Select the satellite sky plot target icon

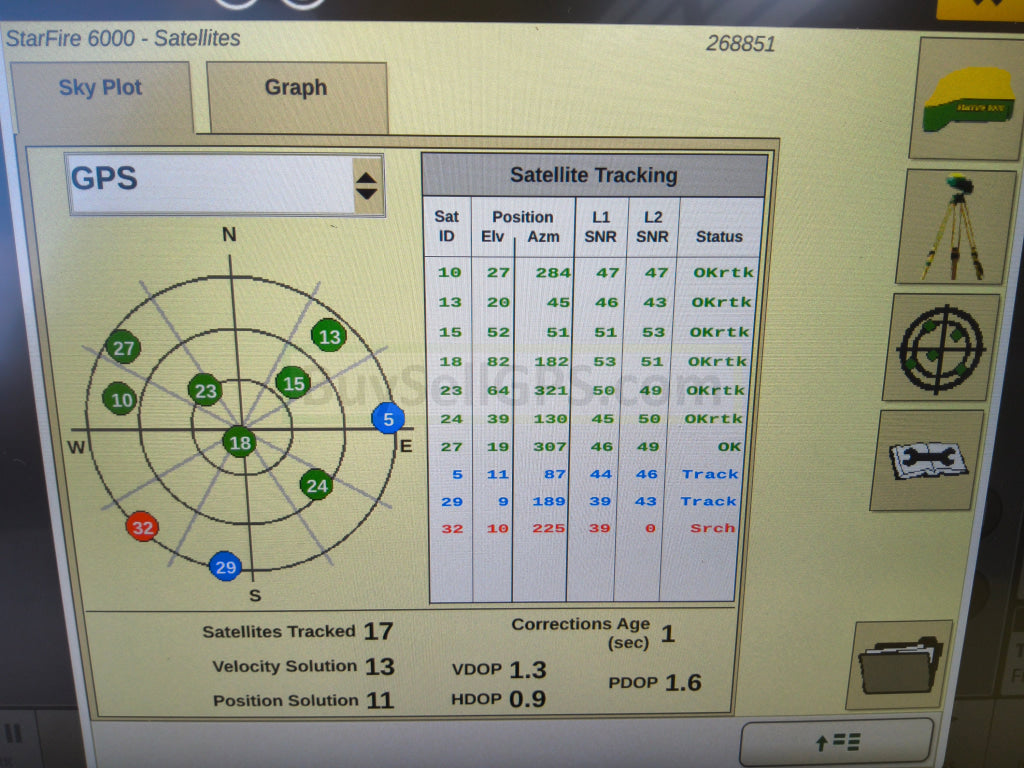940,347
